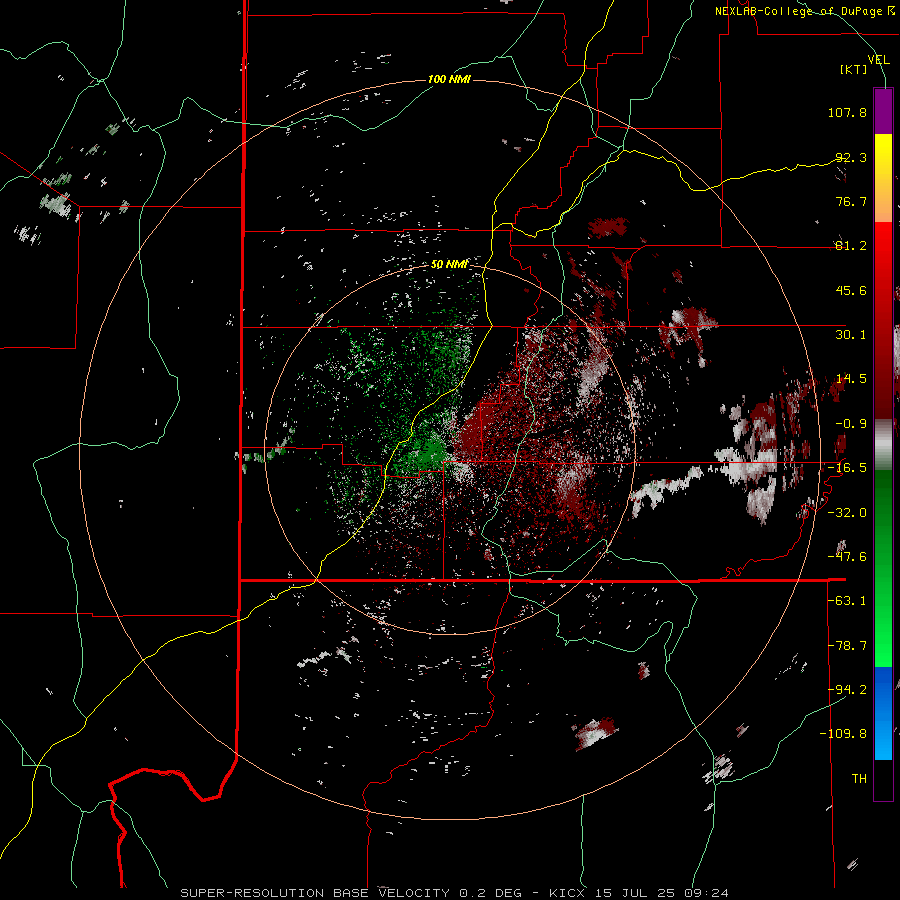This screenshot has height=900, width=900.
Task: Click the 76.7 velocity scale value
Action: coord(851,201)
